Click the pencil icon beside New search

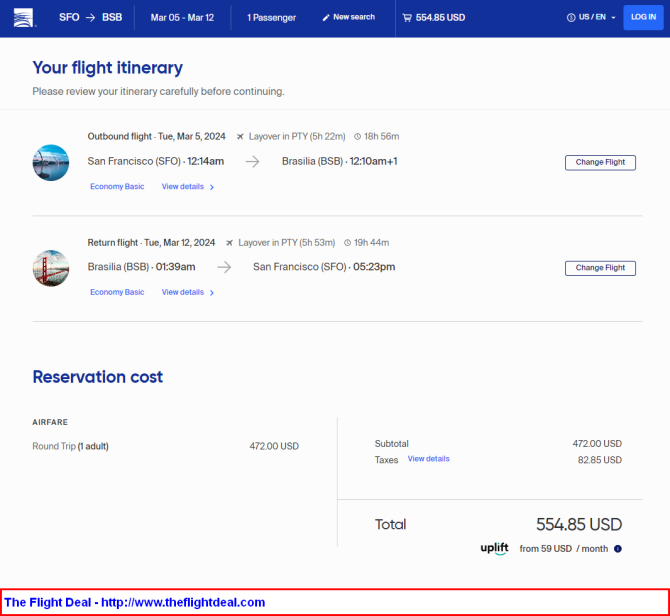(x=326, y=18)
